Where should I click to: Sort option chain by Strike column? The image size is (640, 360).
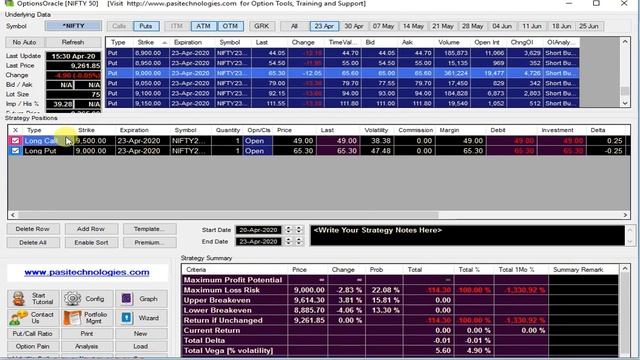point(151,42)
